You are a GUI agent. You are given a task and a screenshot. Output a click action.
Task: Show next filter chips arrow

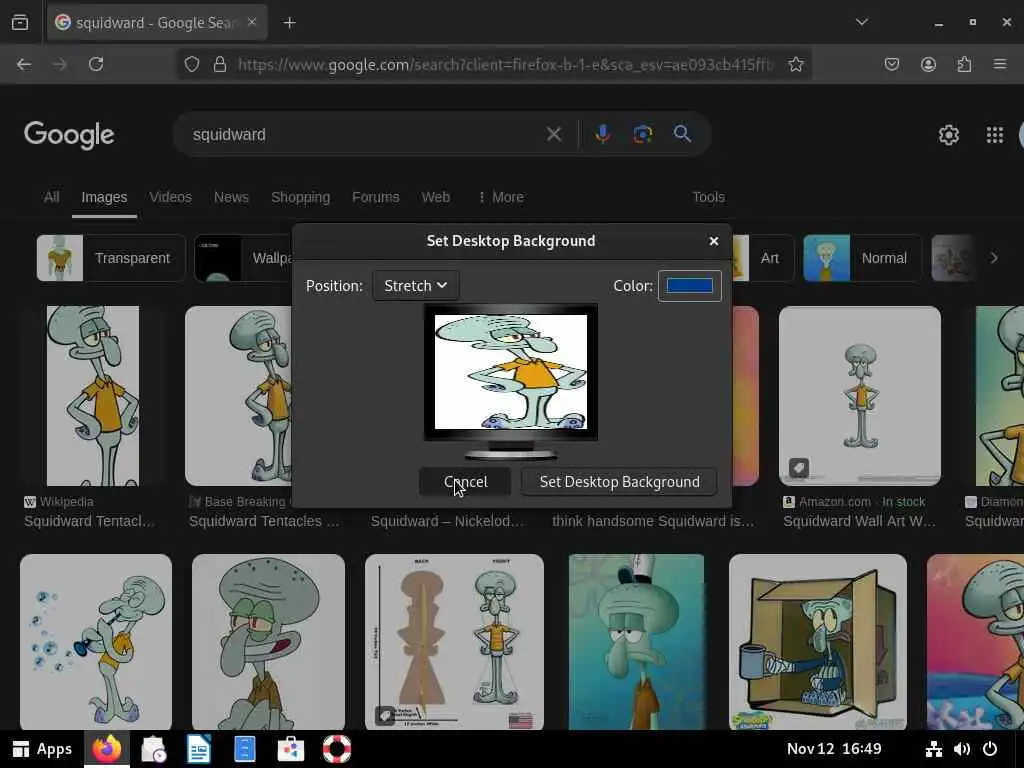click(x=994, y=258)
